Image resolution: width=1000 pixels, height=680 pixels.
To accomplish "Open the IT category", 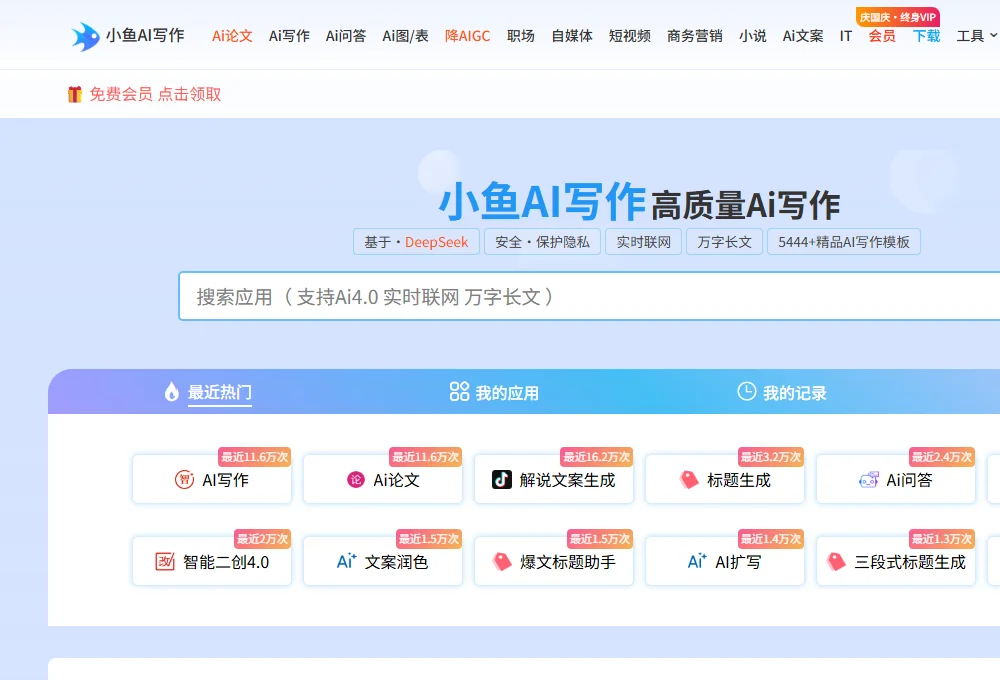I will (846, 36).
